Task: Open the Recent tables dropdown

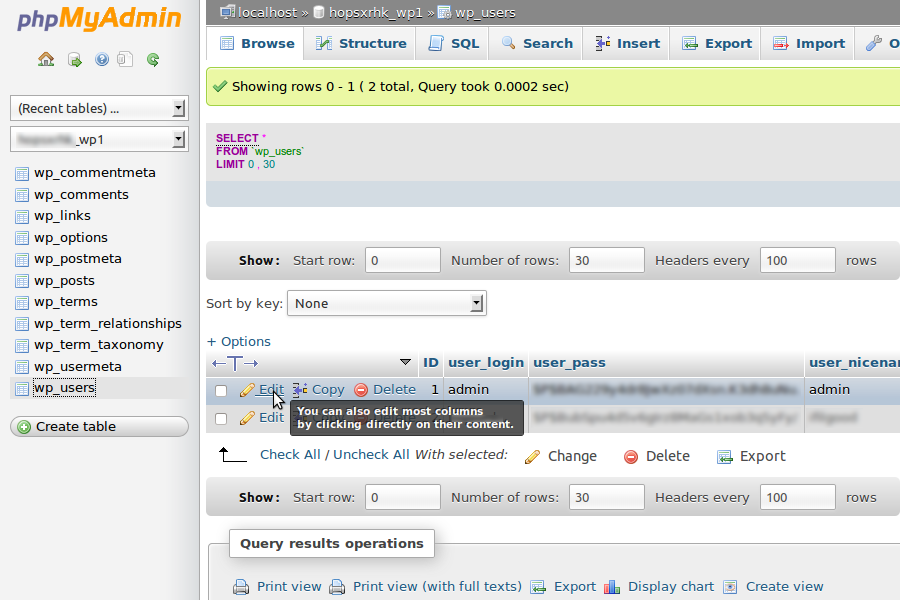Action: [x=99, y=108]
